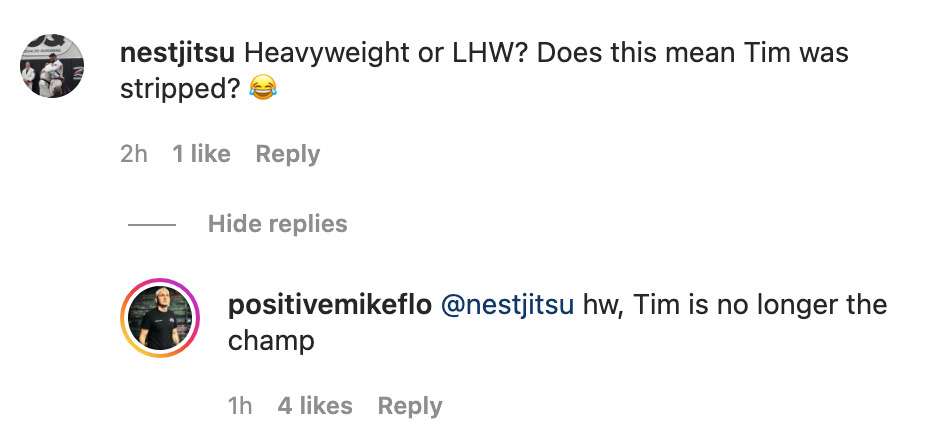This screenshot has height=438, width=930.
Task: Click the nestjitsu username at top
Action: click(177, 52)
